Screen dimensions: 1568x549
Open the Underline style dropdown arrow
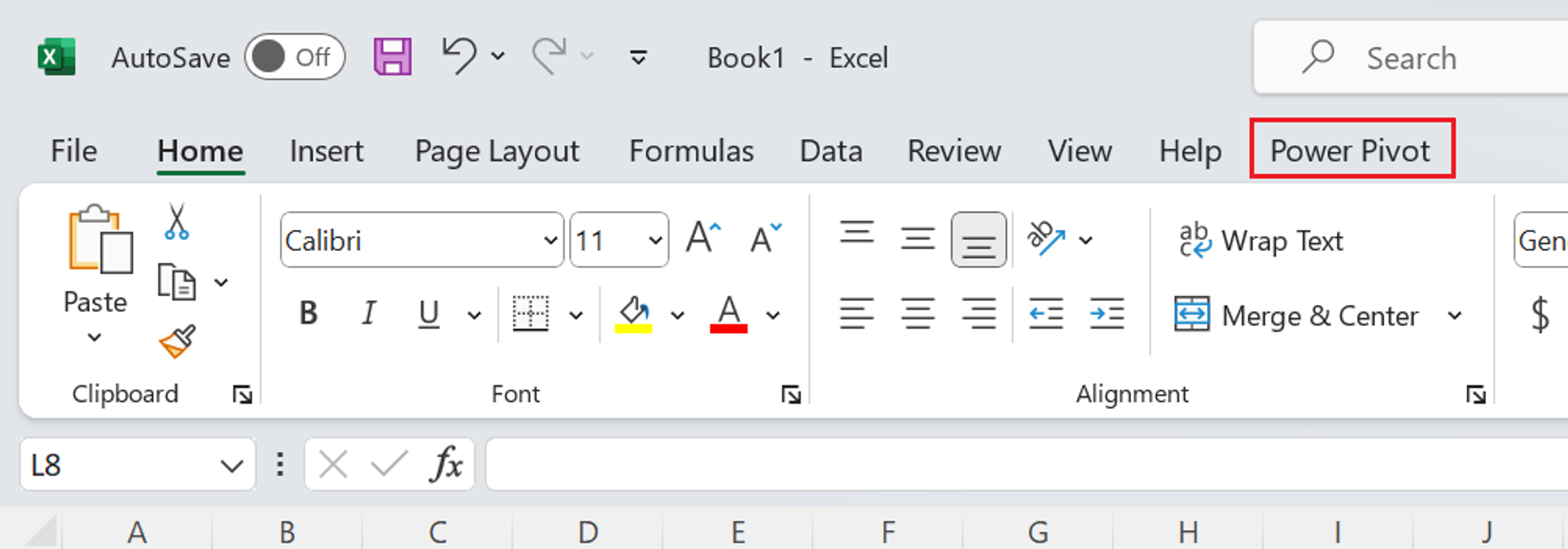coord(474,315)
